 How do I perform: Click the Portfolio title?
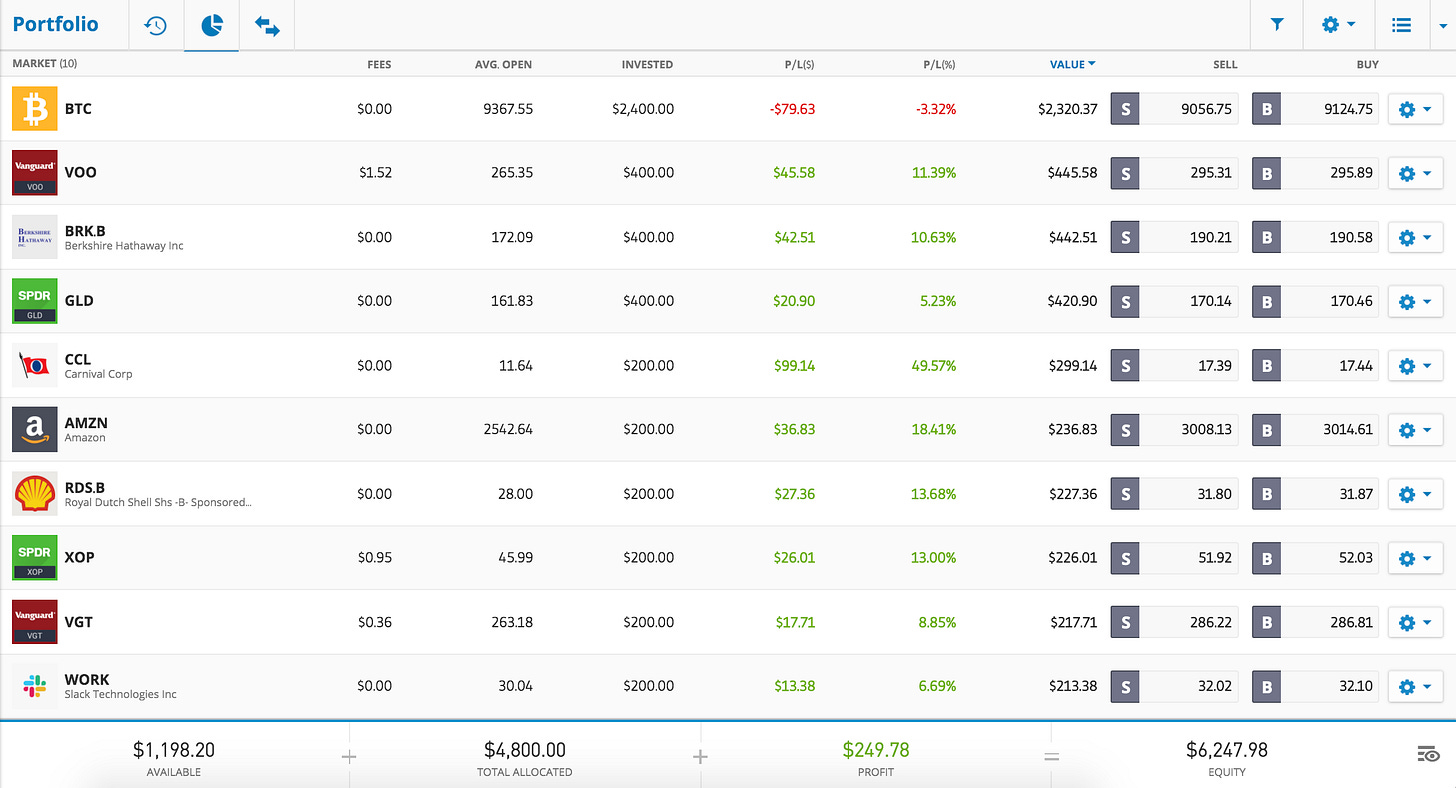(x=56, y=24)
